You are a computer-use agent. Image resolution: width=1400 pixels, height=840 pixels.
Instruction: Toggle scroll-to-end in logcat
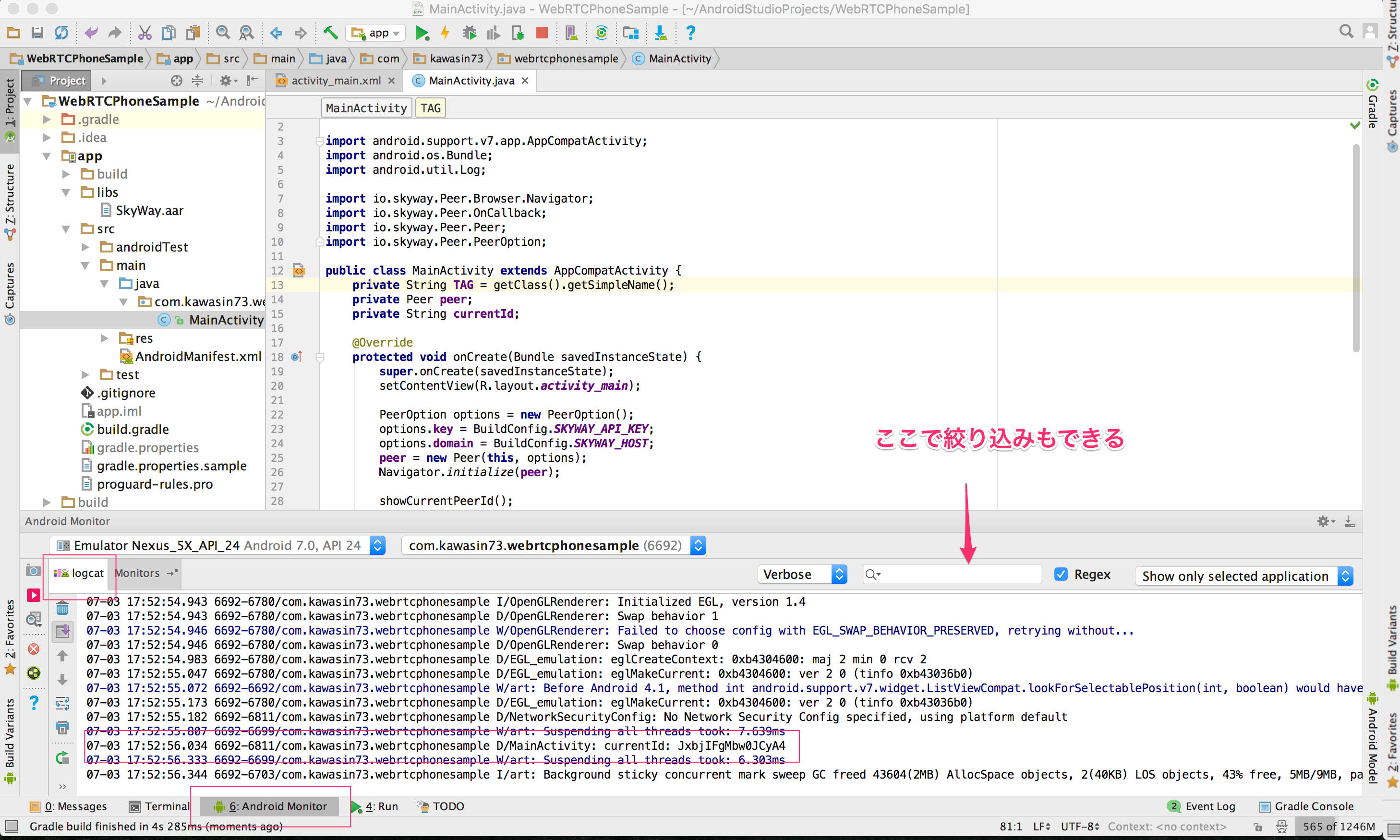pyautogui.click(x=62, y=632)
